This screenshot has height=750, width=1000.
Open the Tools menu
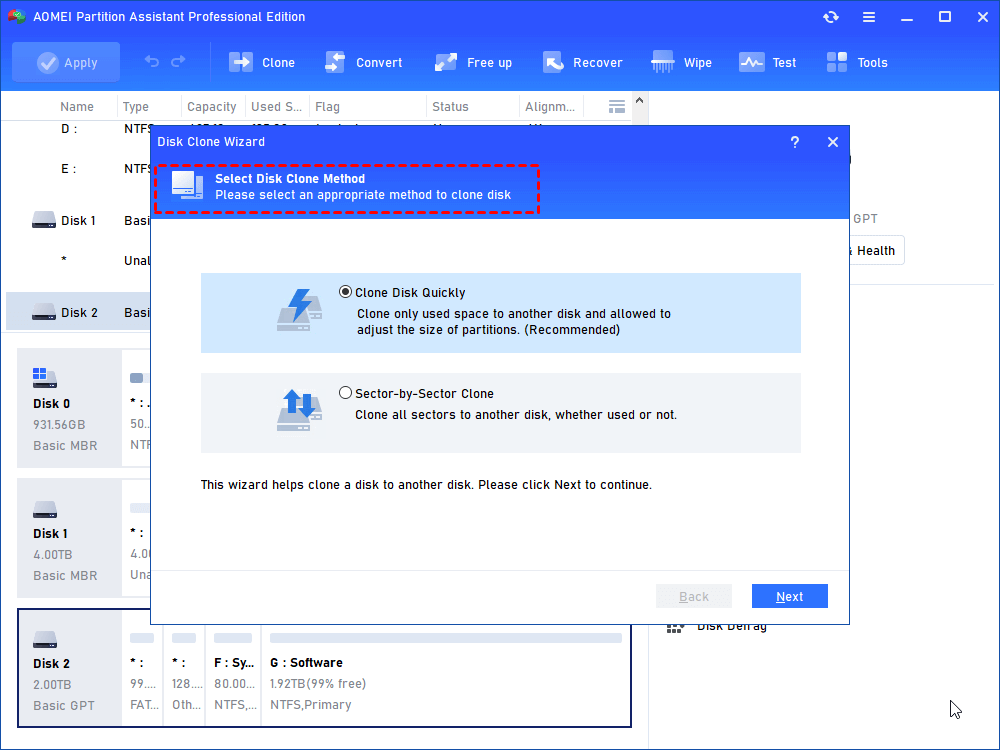click(857, 62)
